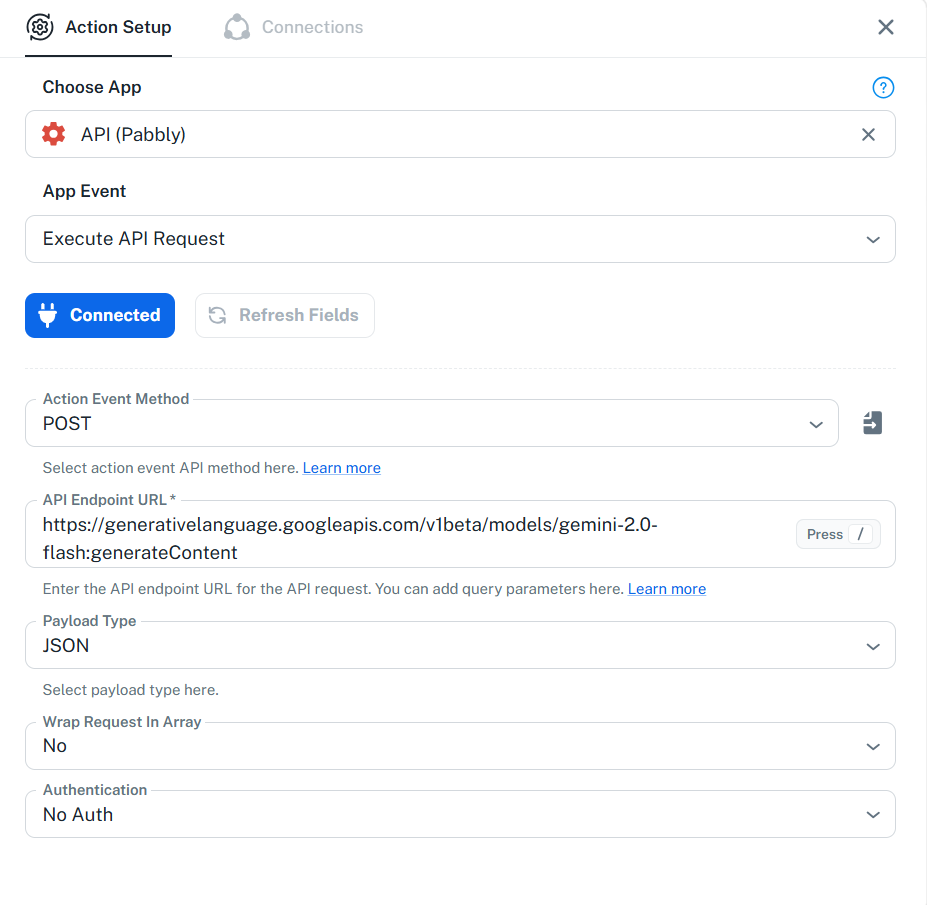Expand the Action Event Method dropdown

(432, 424)
